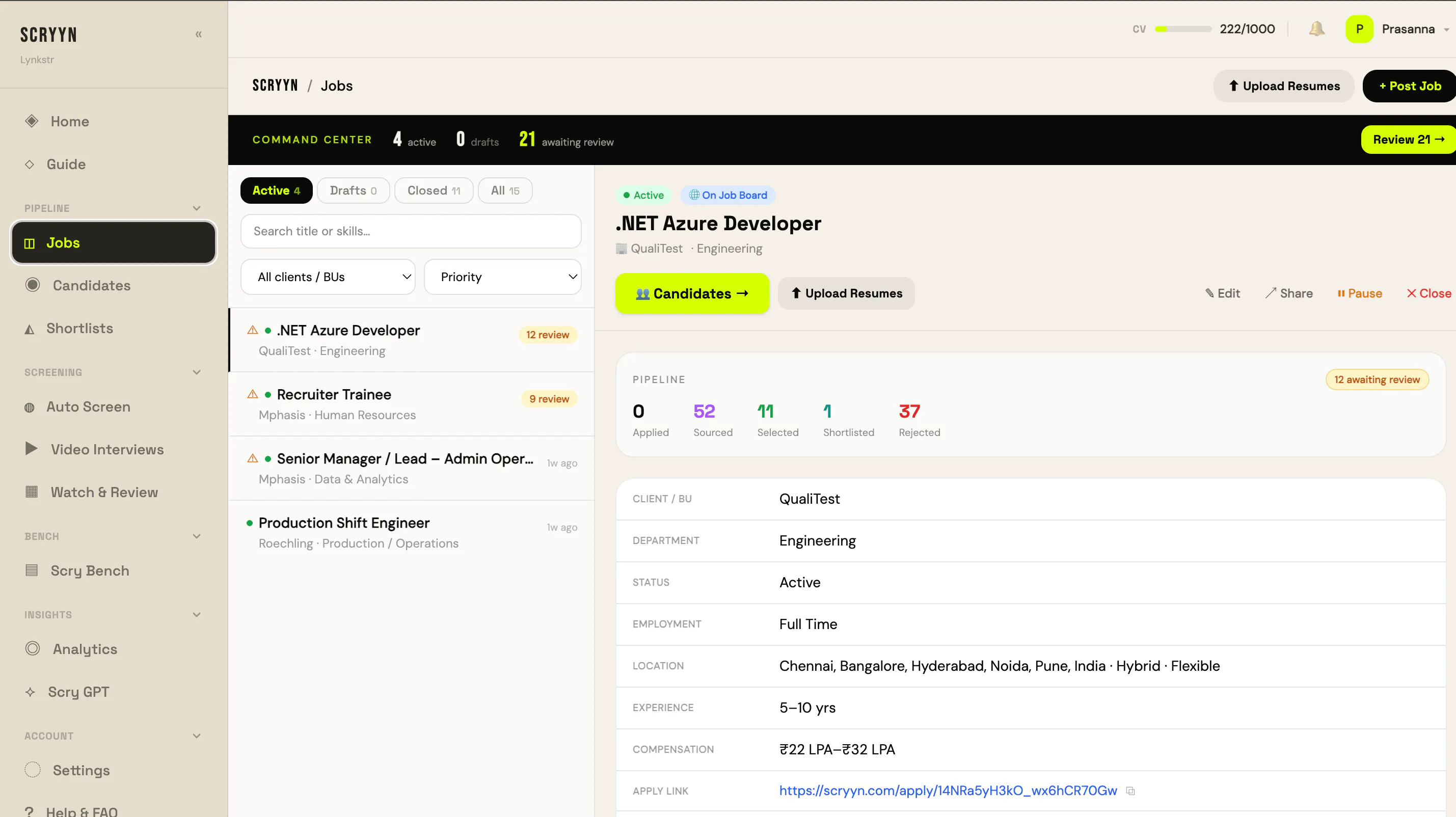Click the Review 21 button
1456x817 pixels.
(x=1408, y=140)
